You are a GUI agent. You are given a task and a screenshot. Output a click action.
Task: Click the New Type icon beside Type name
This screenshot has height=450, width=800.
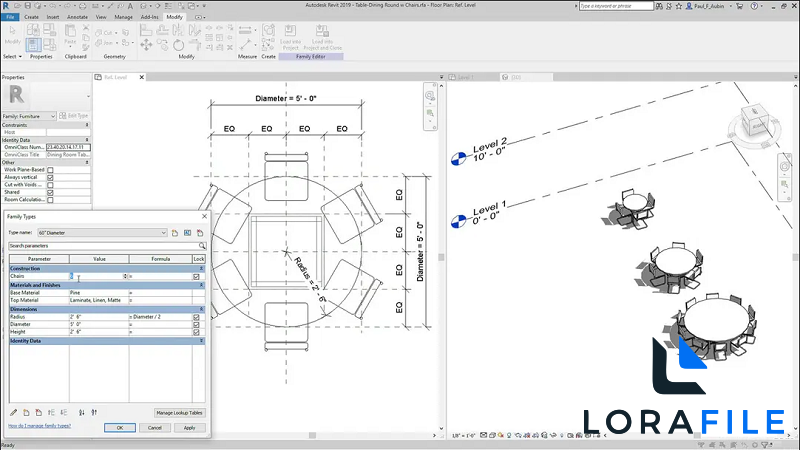175,233
